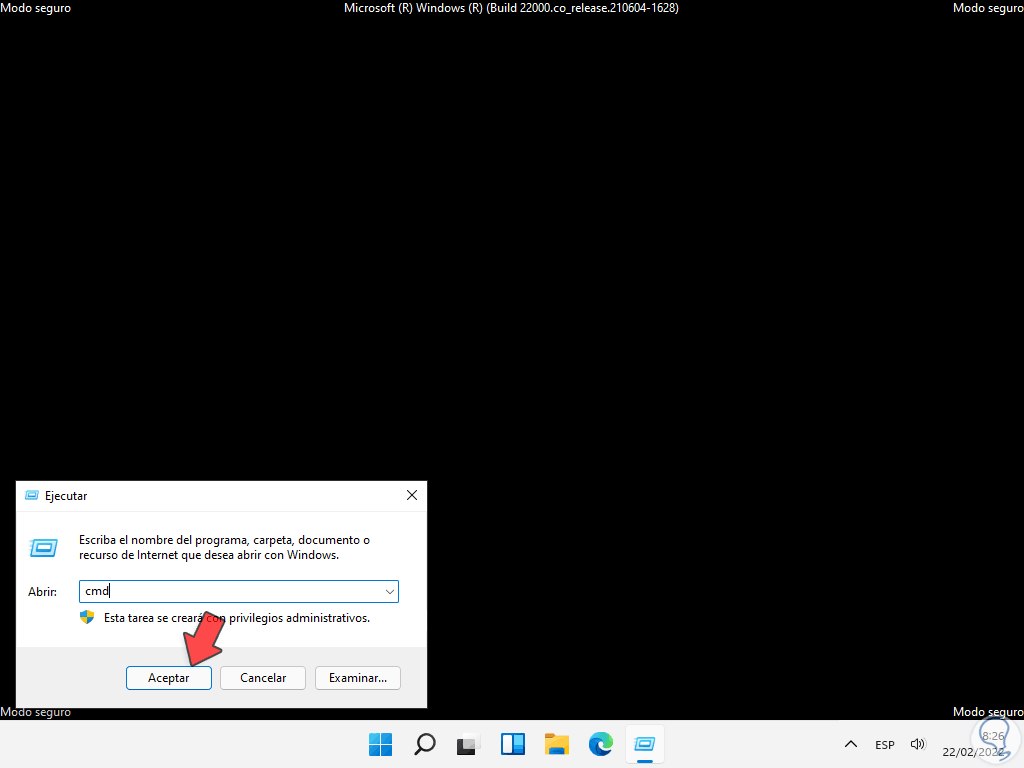Image resolution: width=1024 pixels, height=768 pixels.
Task: Select the Ejecutar app in the taskbar
Action: (645, 744)
